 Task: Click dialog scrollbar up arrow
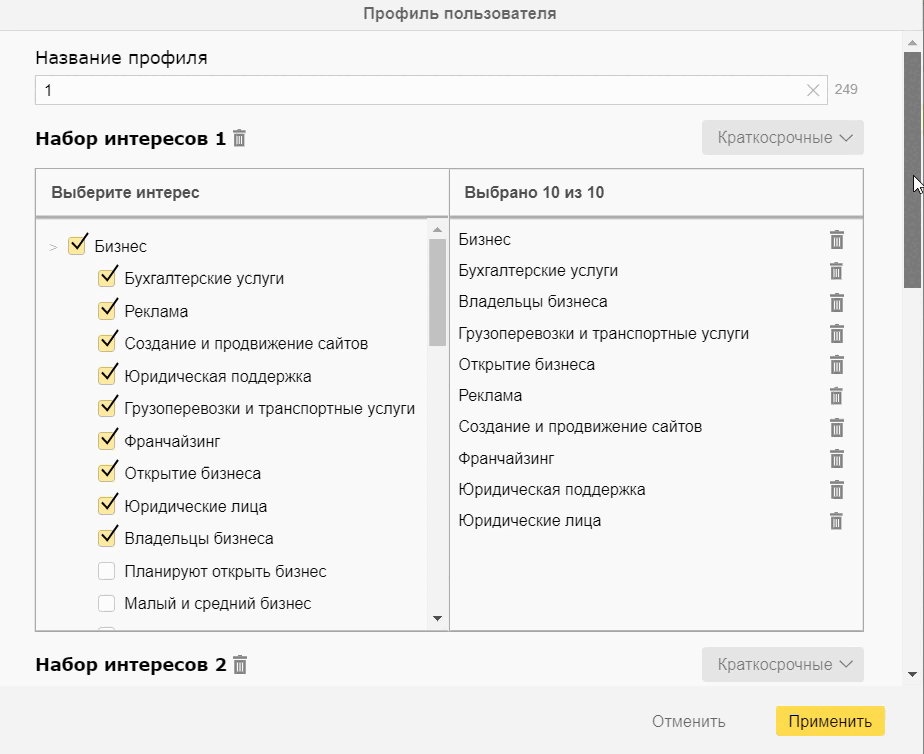pos(913,43)
